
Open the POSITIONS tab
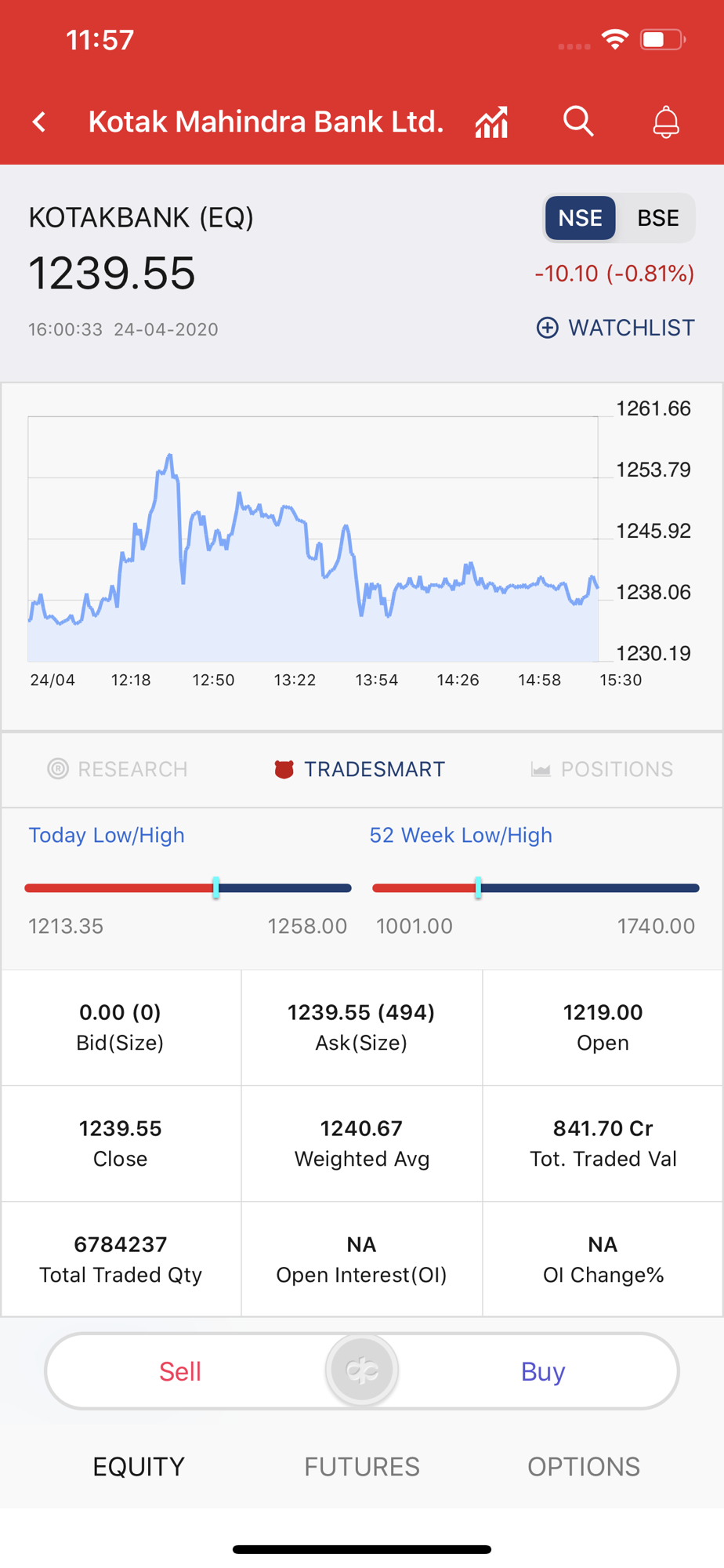(x=602, y=769)
